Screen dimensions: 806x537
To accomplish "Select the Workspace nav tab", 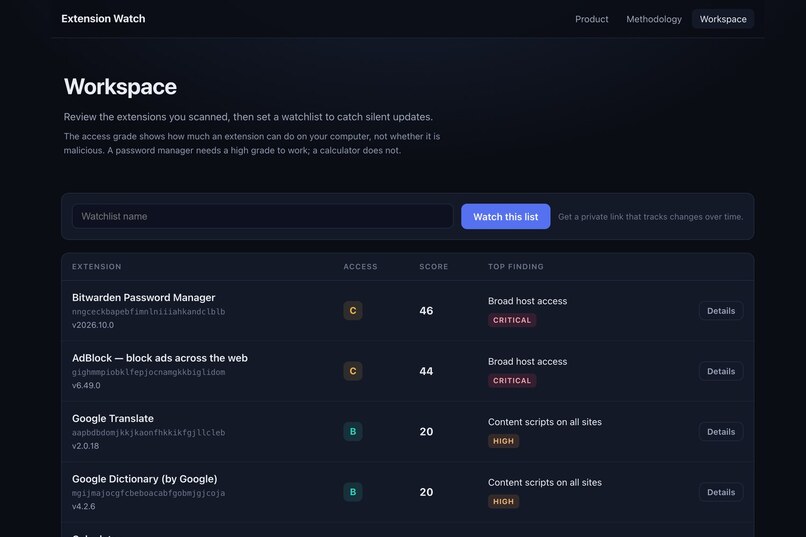I will 723,19.
